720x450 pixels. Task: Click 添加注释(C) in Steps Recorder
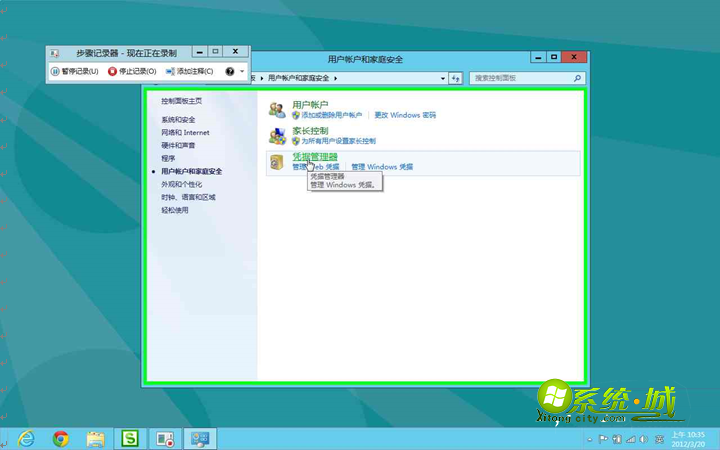pyautogui.click(x=189, y=71)
